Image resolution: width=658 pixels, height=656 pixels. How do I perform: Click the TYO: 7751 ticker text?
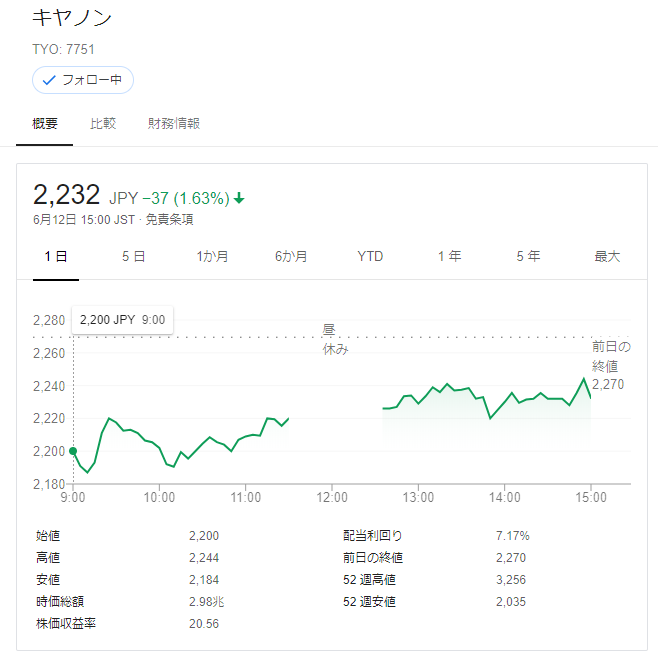pos(64,50)
